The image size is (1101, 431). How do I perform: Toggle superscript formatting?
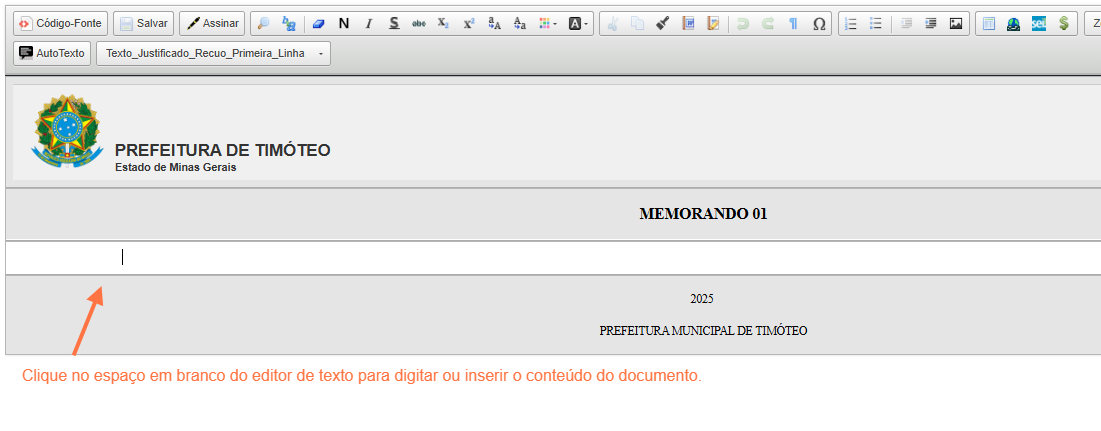point(469,23)
